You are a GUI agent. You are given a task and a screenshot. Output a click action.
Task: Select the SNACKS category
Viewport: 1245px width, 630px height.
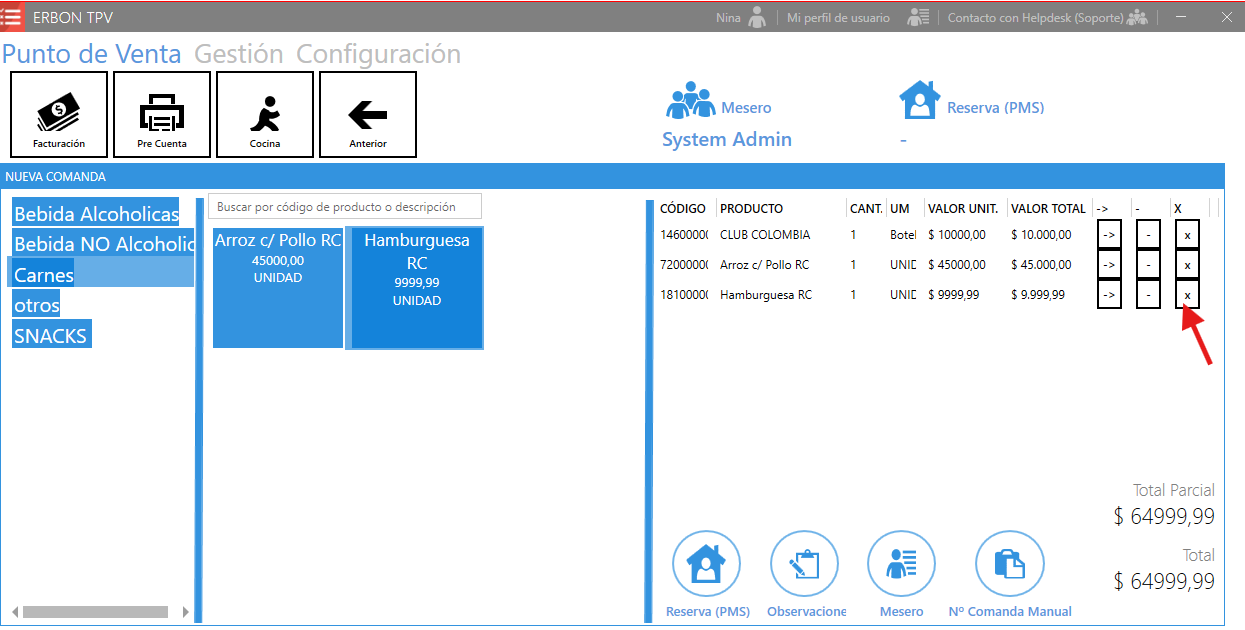51,336
